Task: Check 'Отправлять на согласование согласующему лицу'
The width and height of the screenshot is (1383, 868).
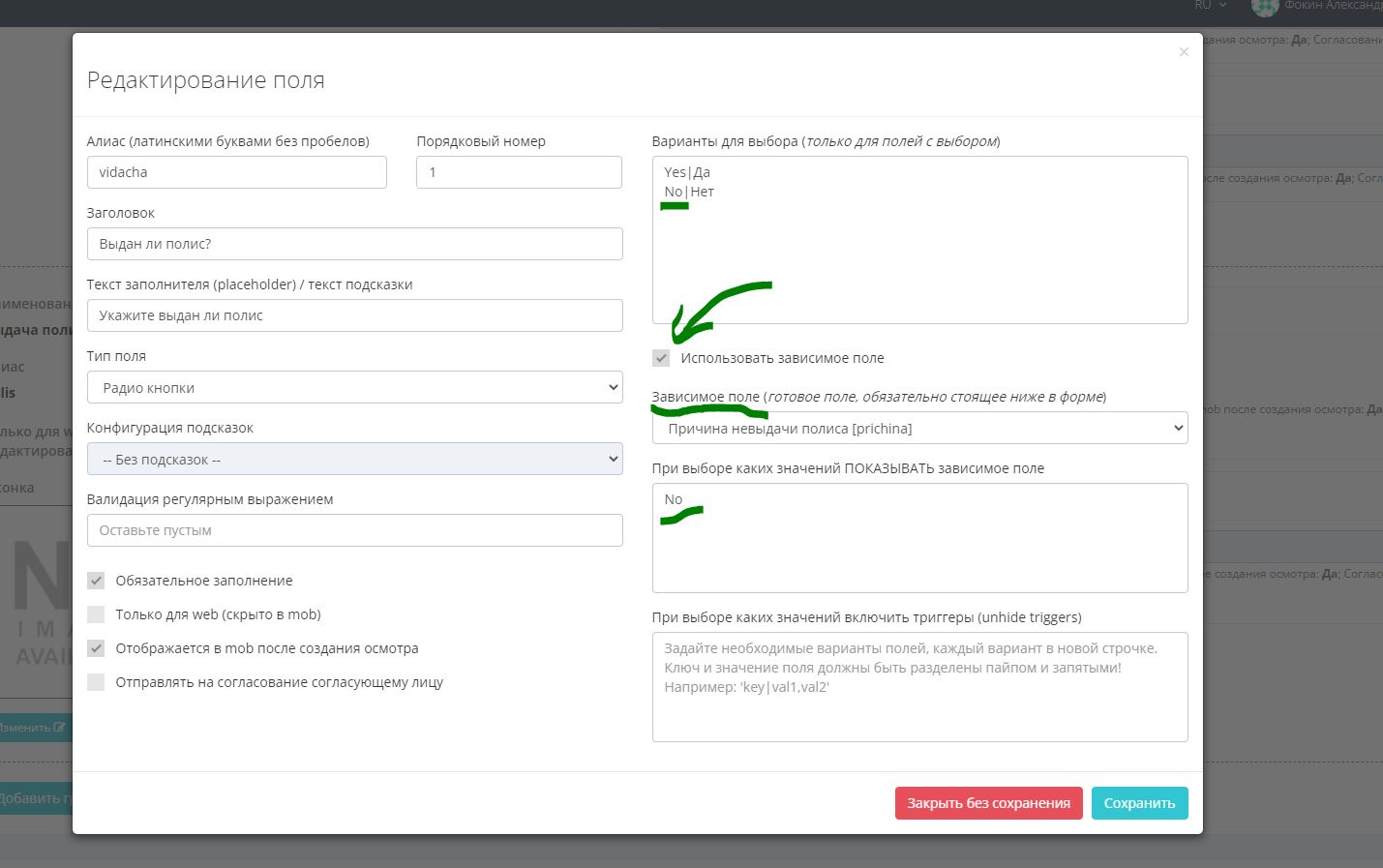Action: (x=96, y=682)
